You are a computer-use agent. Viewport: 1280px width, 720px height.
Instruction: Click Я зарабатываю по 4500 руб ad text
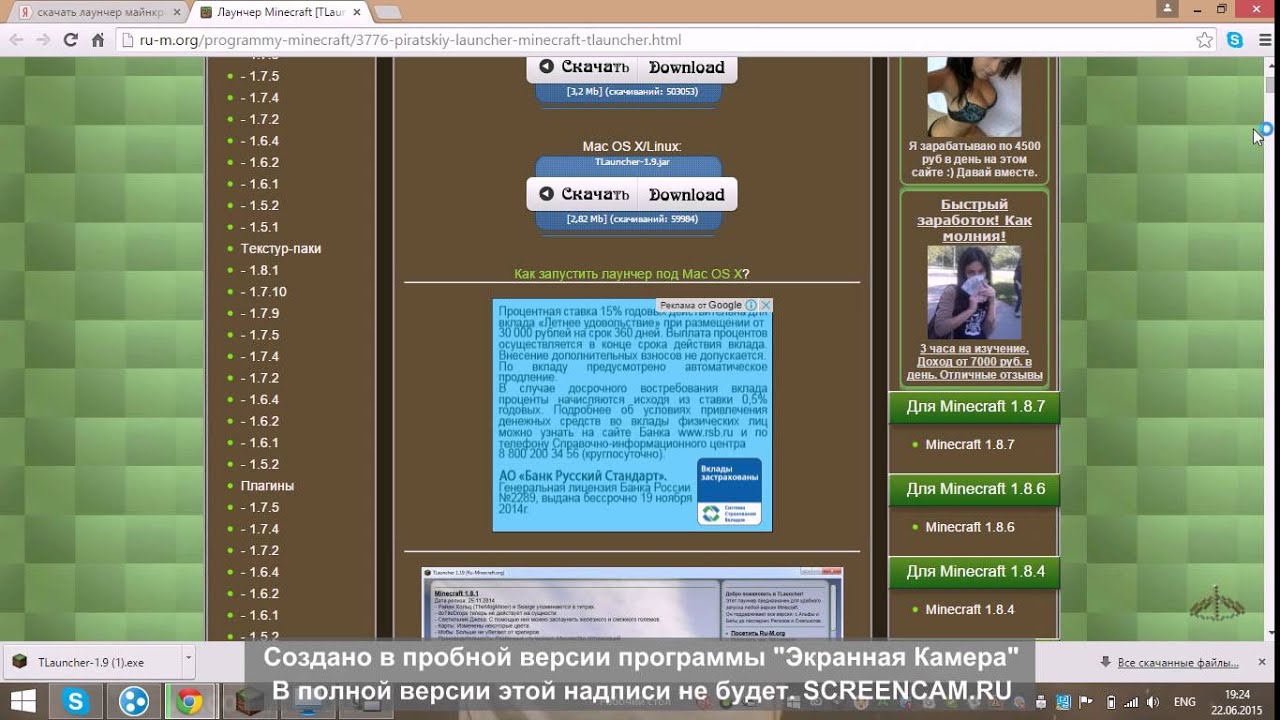coord(974,159)
